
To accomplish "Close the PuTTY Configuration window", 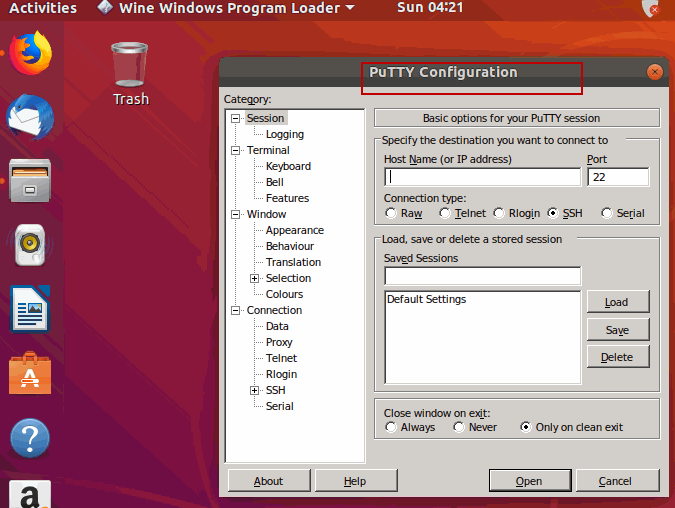I will [x=655, y=72].
